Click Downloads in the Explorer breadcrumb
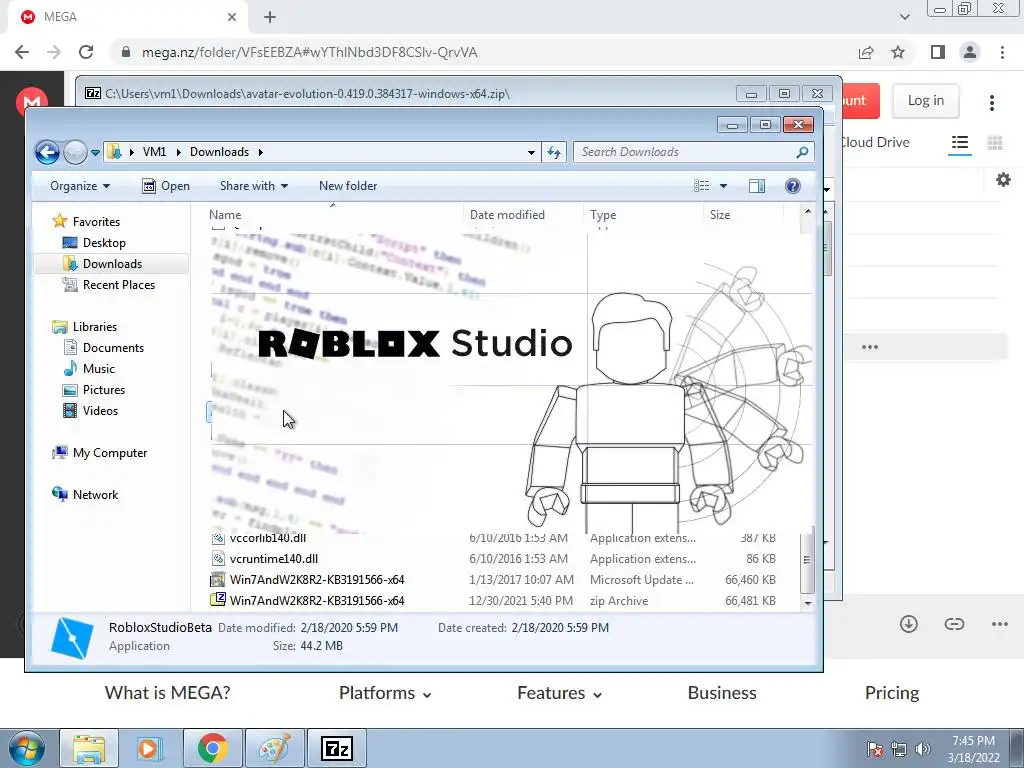The width and height of the screenshot is (1024, 768). coord(219,152)
